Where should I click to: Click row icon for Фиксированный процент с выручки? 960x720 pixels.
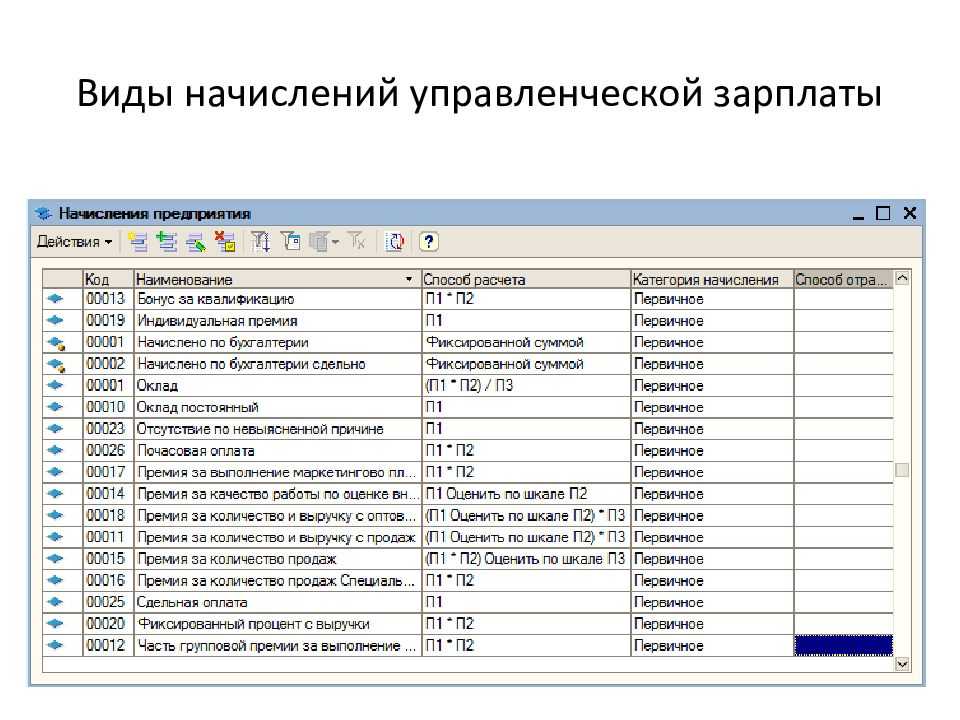(x=56, y=624)
